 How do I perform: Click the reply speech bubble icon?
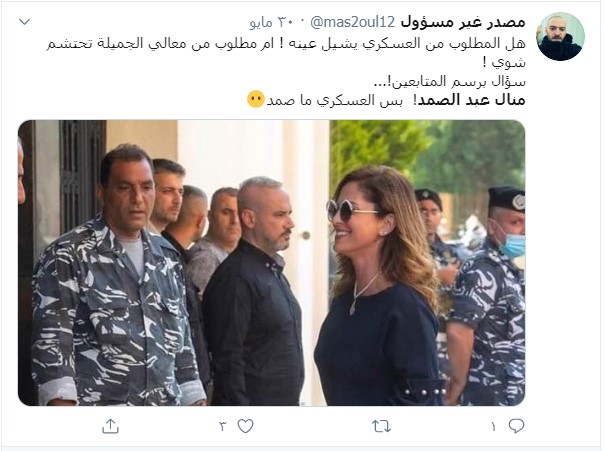(x=516, y=426)
